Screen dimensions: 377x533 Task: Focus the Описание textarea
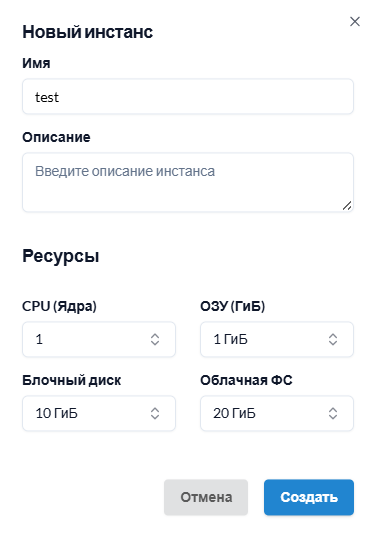pos(188,183)
